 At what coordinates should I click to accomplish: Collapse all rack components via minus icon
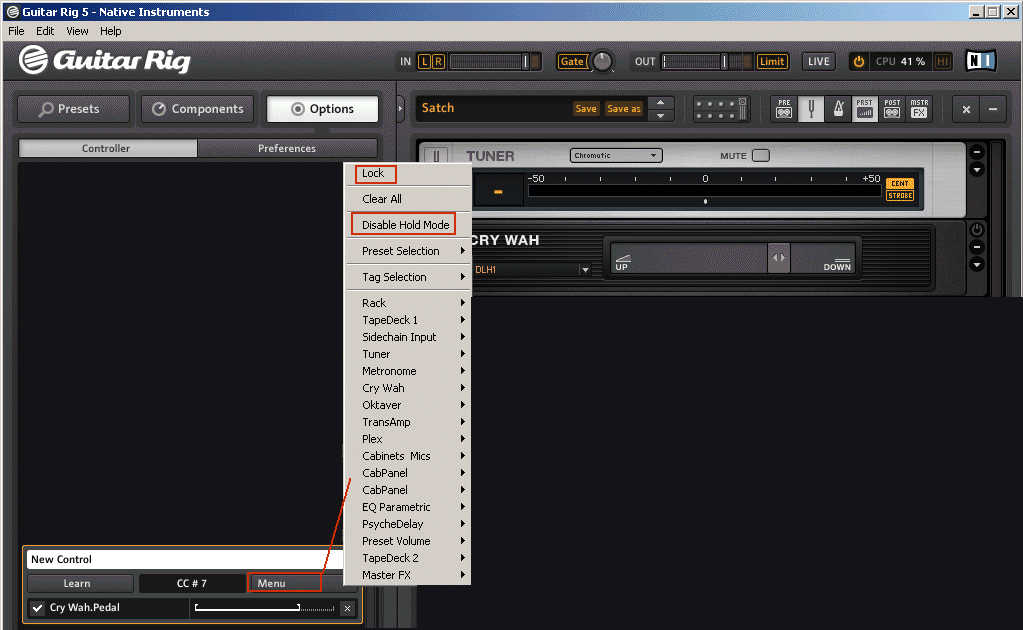[x=993, y=110]
